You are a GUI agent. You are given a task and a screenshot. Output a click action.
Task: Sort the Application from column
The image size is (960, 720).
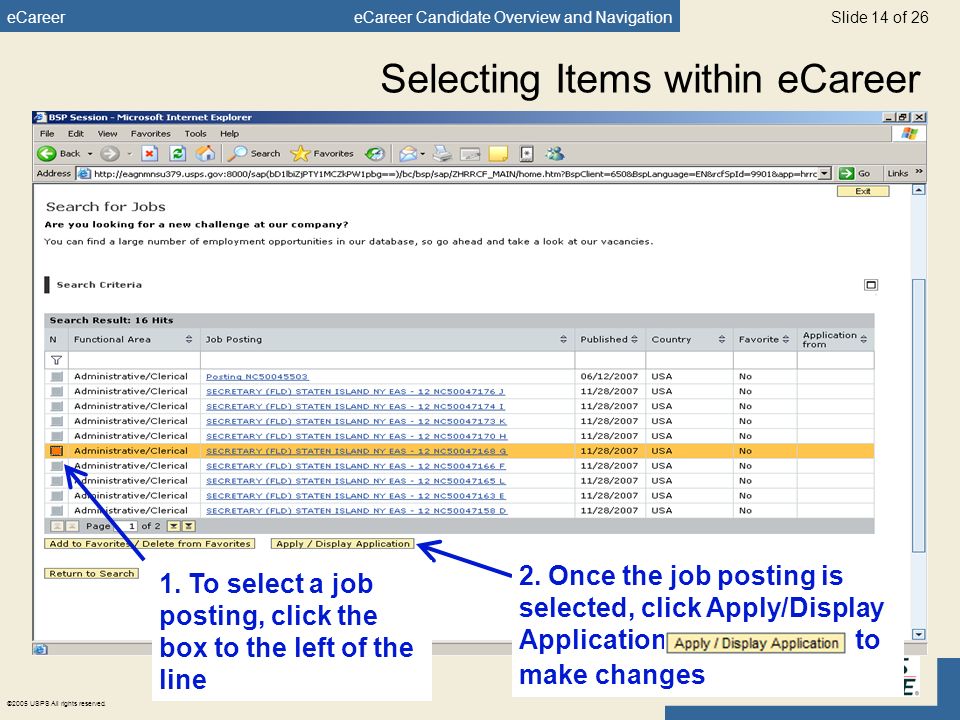863,339
